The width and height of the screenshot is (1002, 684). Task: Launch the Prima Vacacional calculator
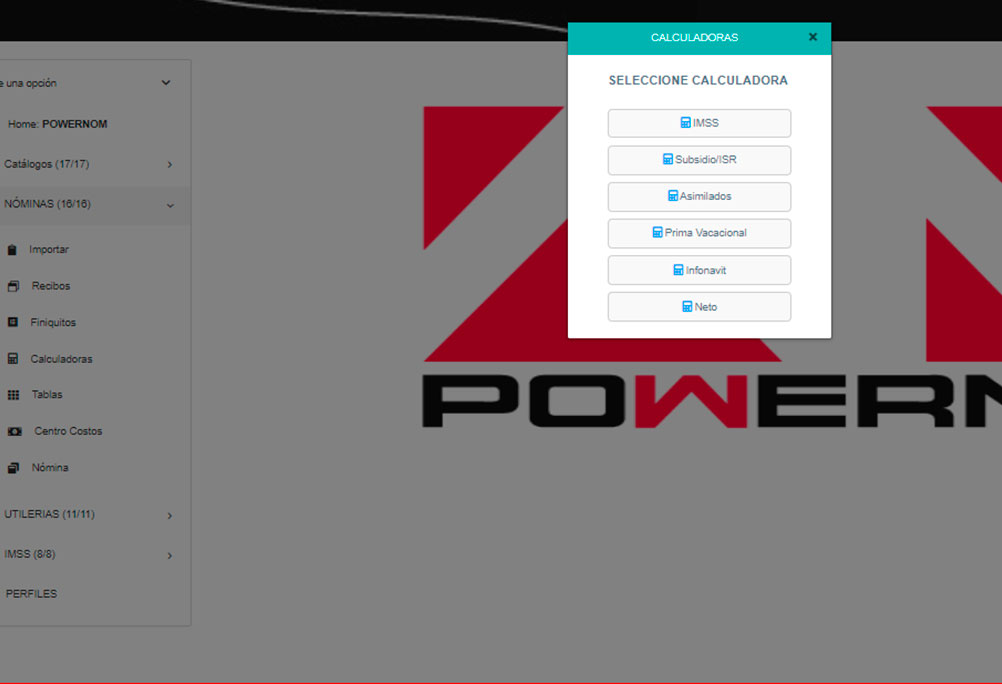(699, 233)
